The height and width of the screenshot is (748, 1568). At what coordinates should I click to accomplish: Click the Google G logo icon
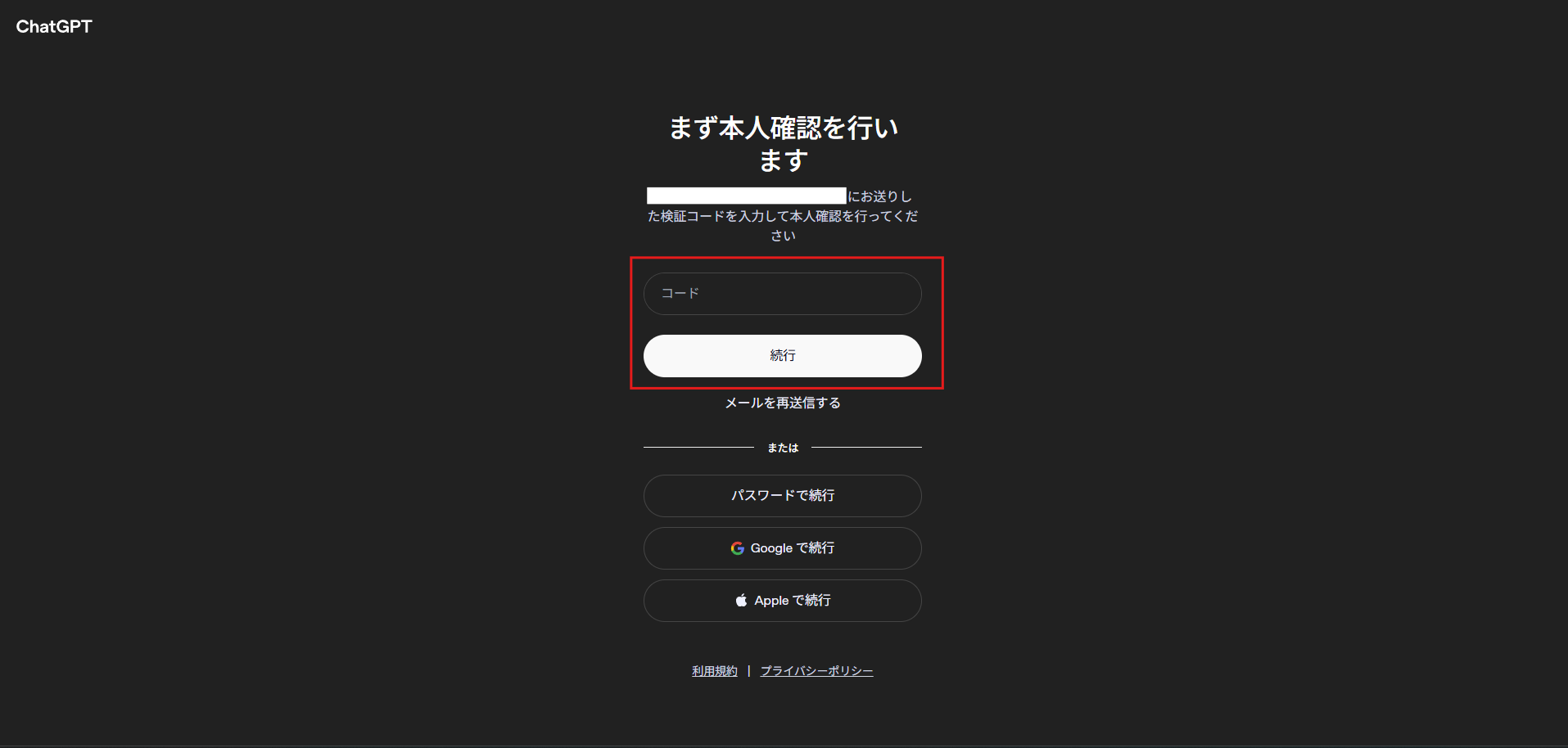pos(738,548)
